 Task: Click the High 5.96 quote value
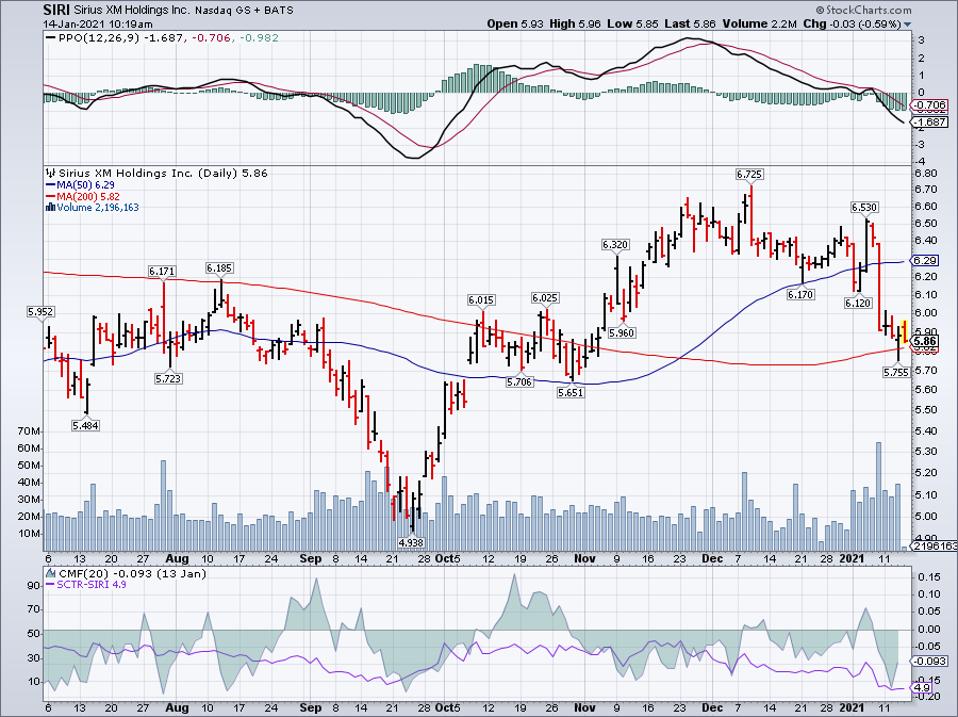pos(575,24)
